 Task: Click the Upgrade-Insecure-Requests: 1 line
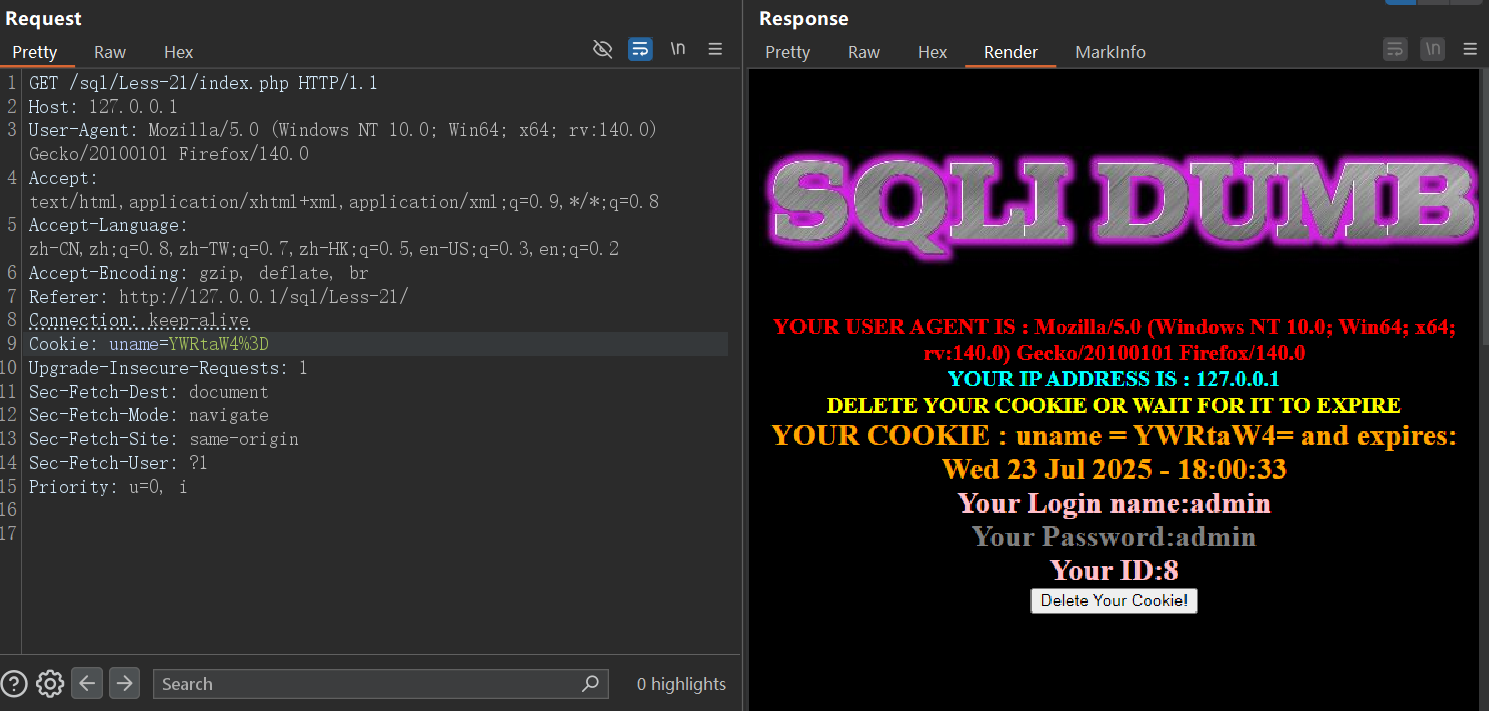pyautogui.click(x=168, y=368)
